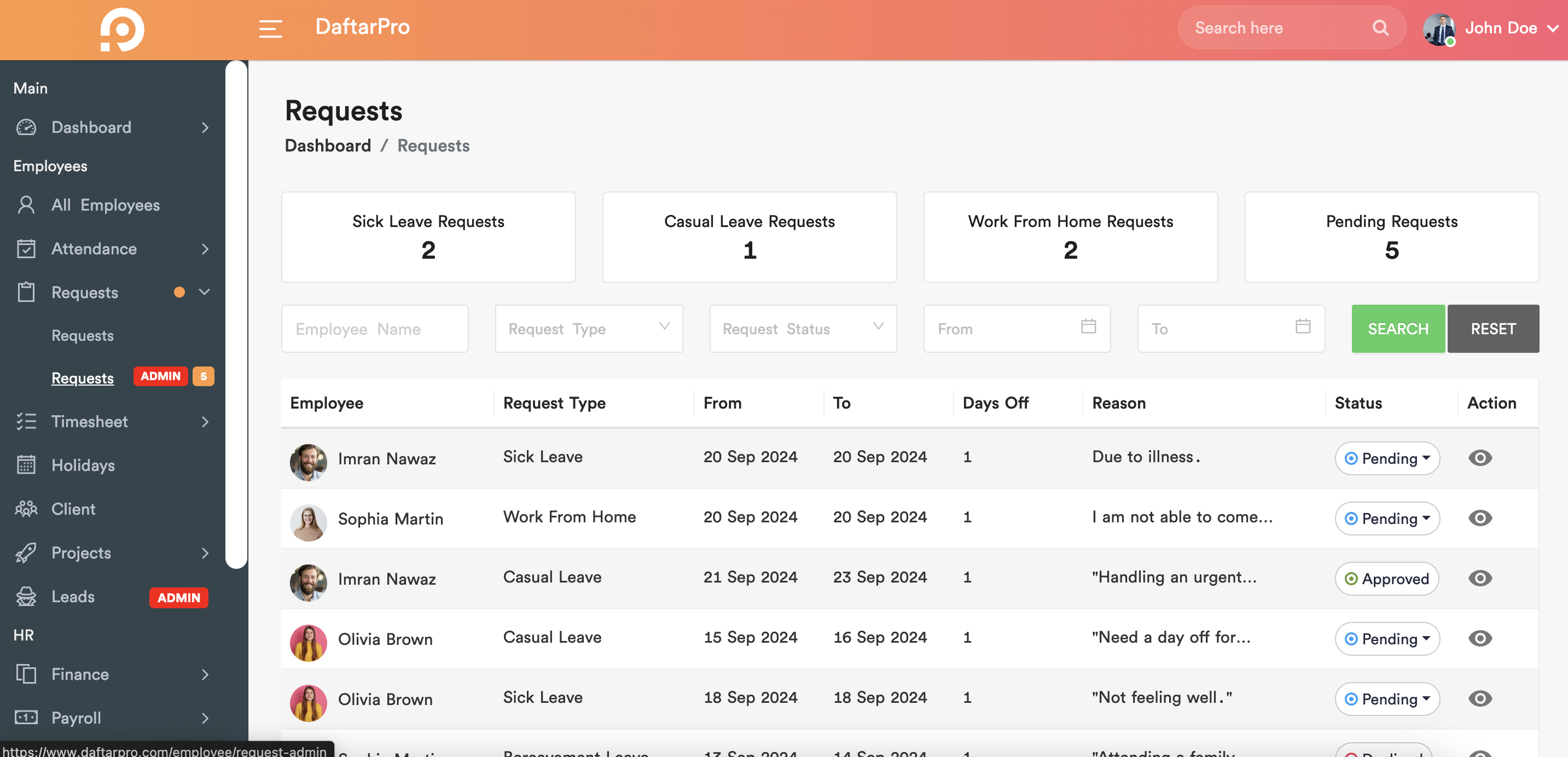View Sophia Martin Work From Home request
This screenshot has height=757, width=1568.
1480,518
